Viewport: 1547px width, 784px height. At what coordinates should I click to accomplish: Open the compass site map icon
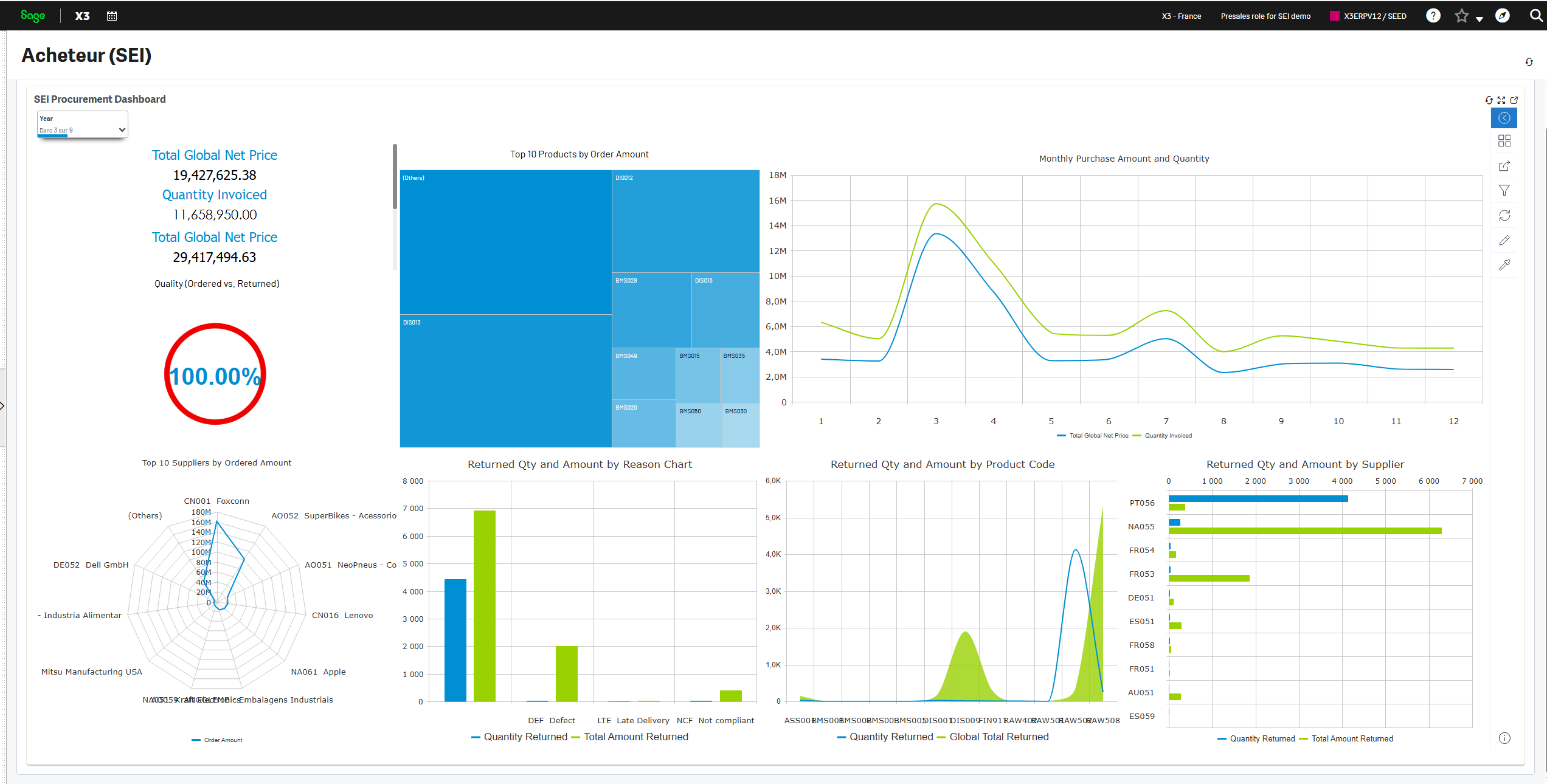[x=1502, y=16]
